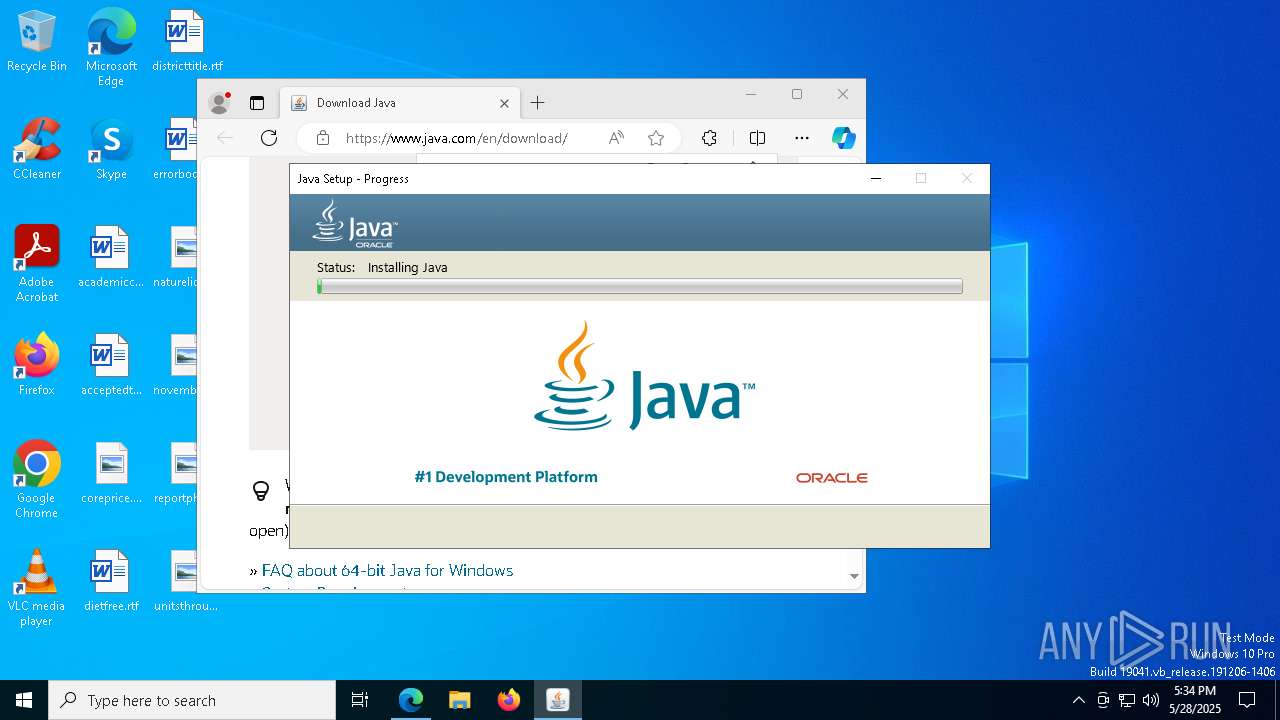Click the Java installation progress bar
The image size is (1280, 720).
pyautogui.click(x=640, y=286)
